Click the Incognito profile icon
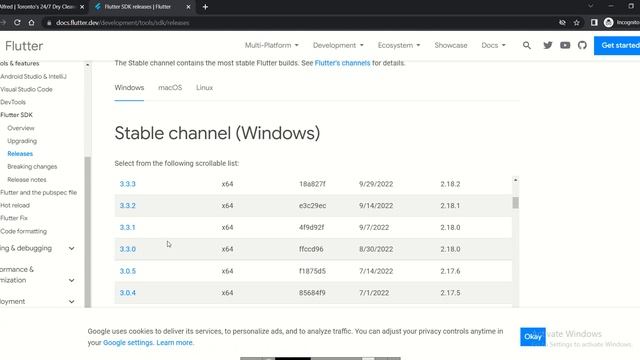The width and height of the screenshot is (640, 360). 609,22
